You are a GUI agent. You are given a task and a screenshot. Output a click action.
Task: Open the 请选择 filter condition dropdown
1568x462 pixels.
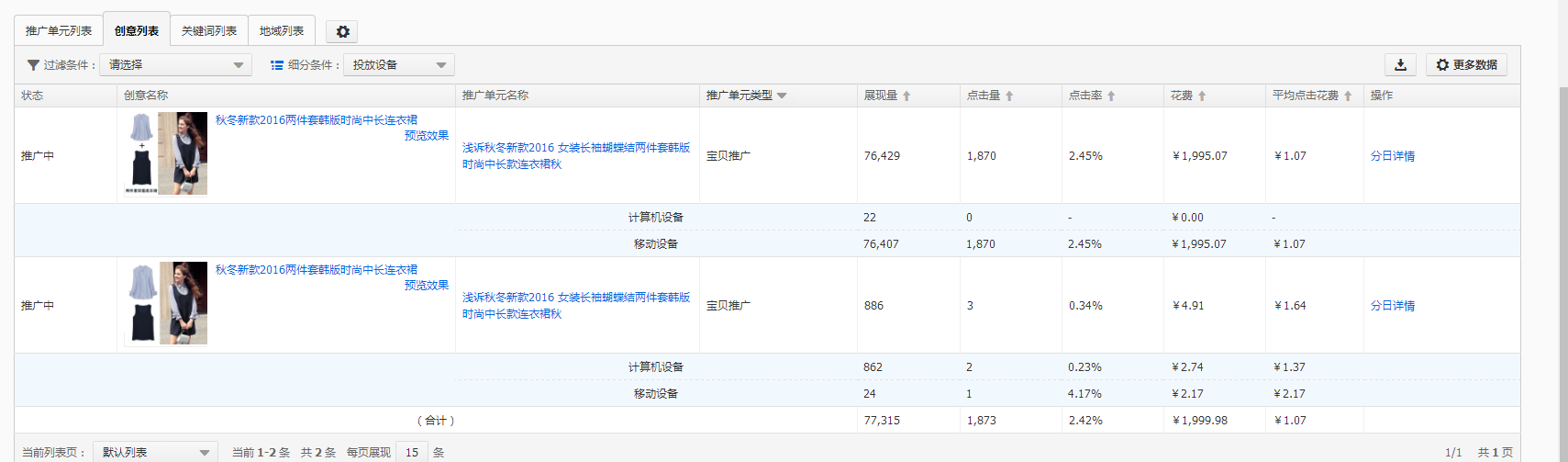tap(175, 65)
